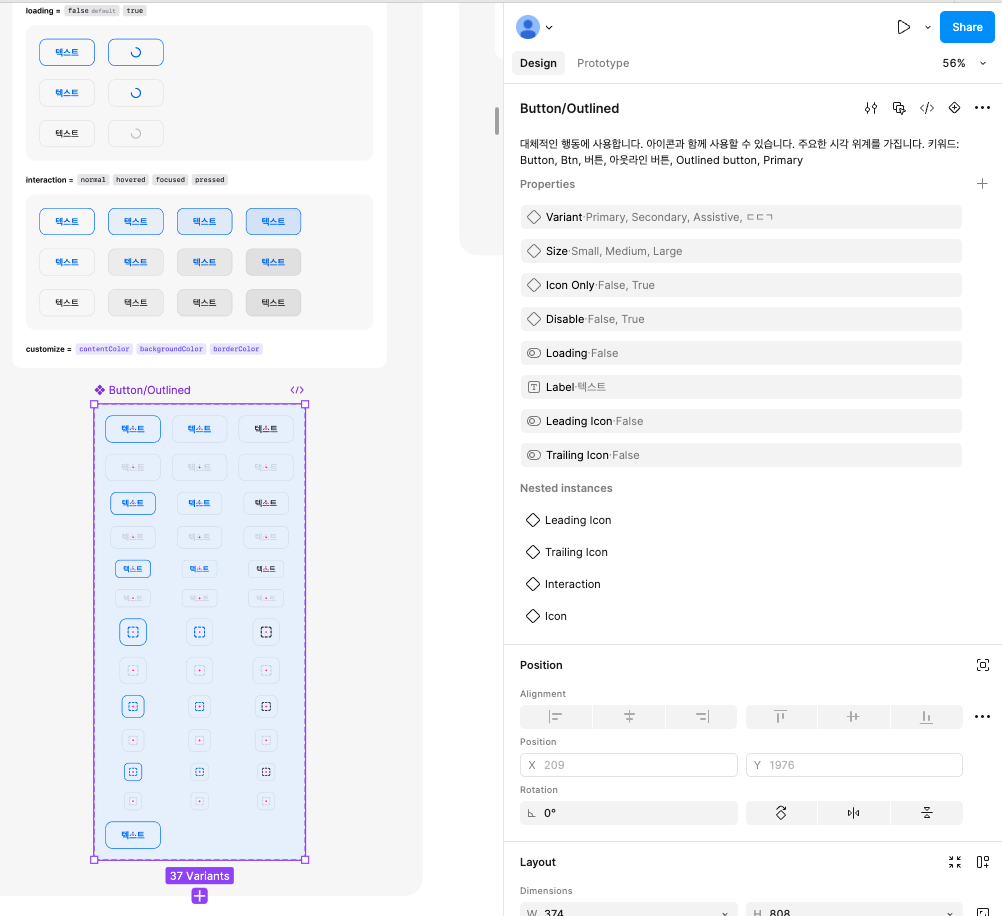Click the create component variant diamond icon

tap(954, 107)
